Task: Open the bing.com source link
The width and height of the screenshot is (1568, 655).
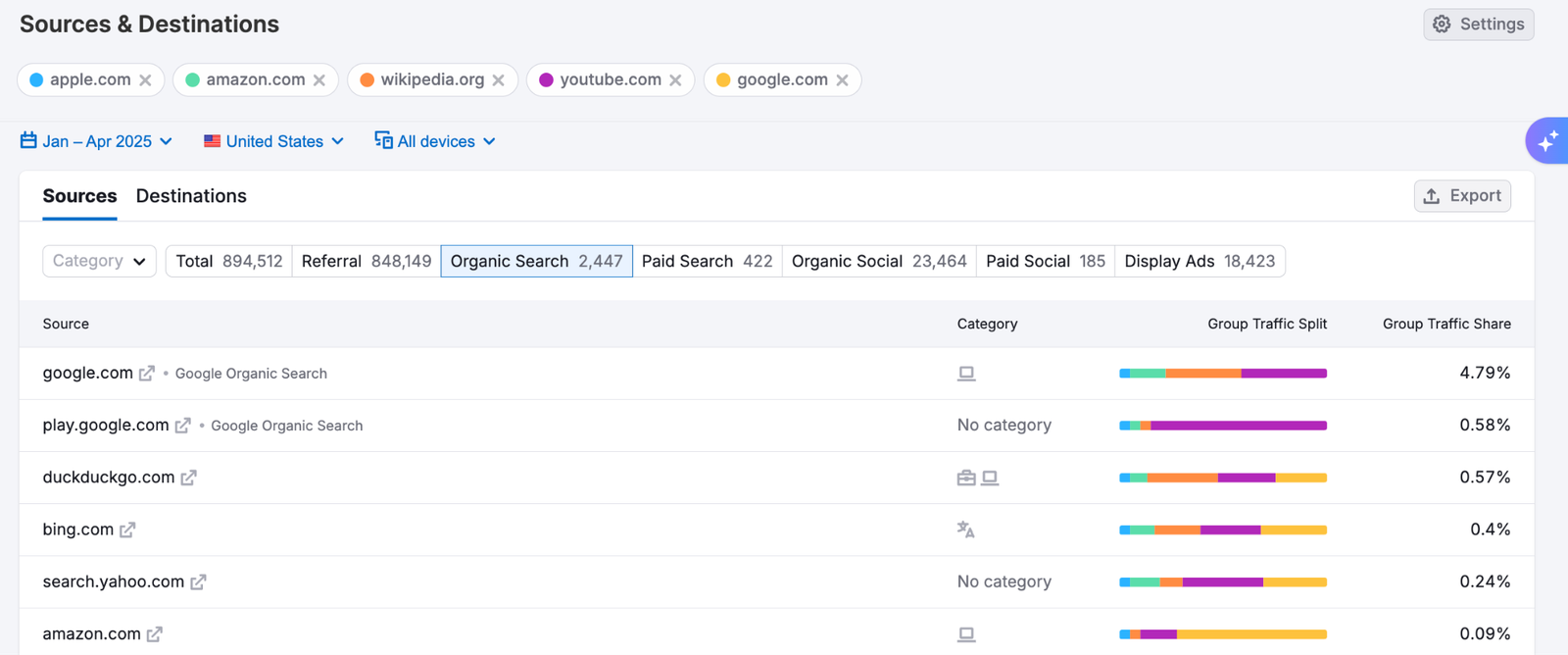Action: (78, 529)
